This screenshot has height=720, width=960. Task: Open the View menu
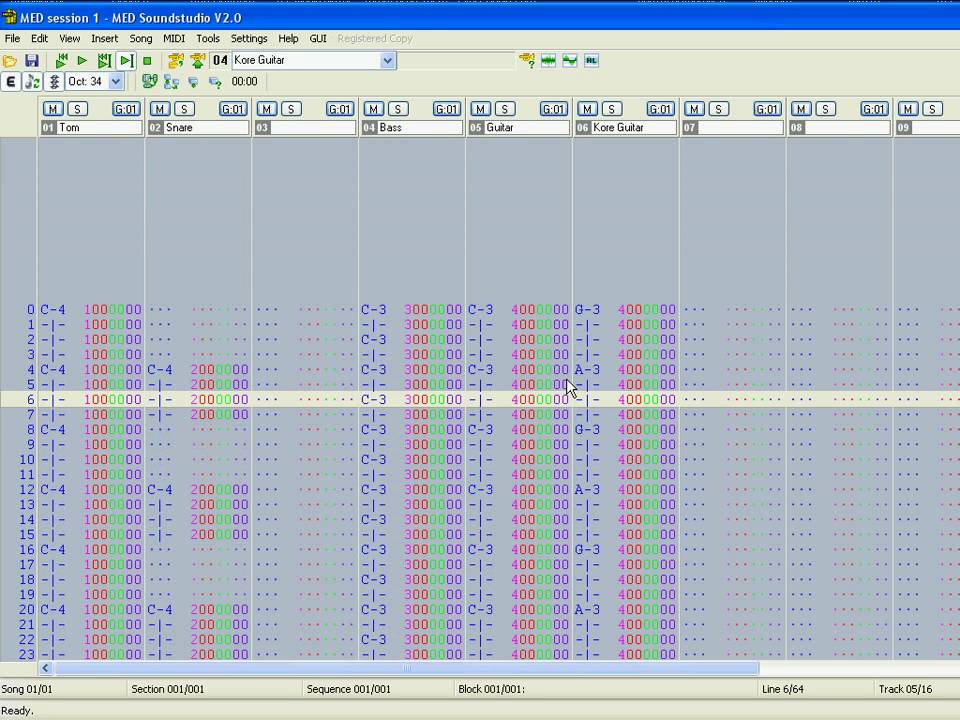tap(69, 39)
